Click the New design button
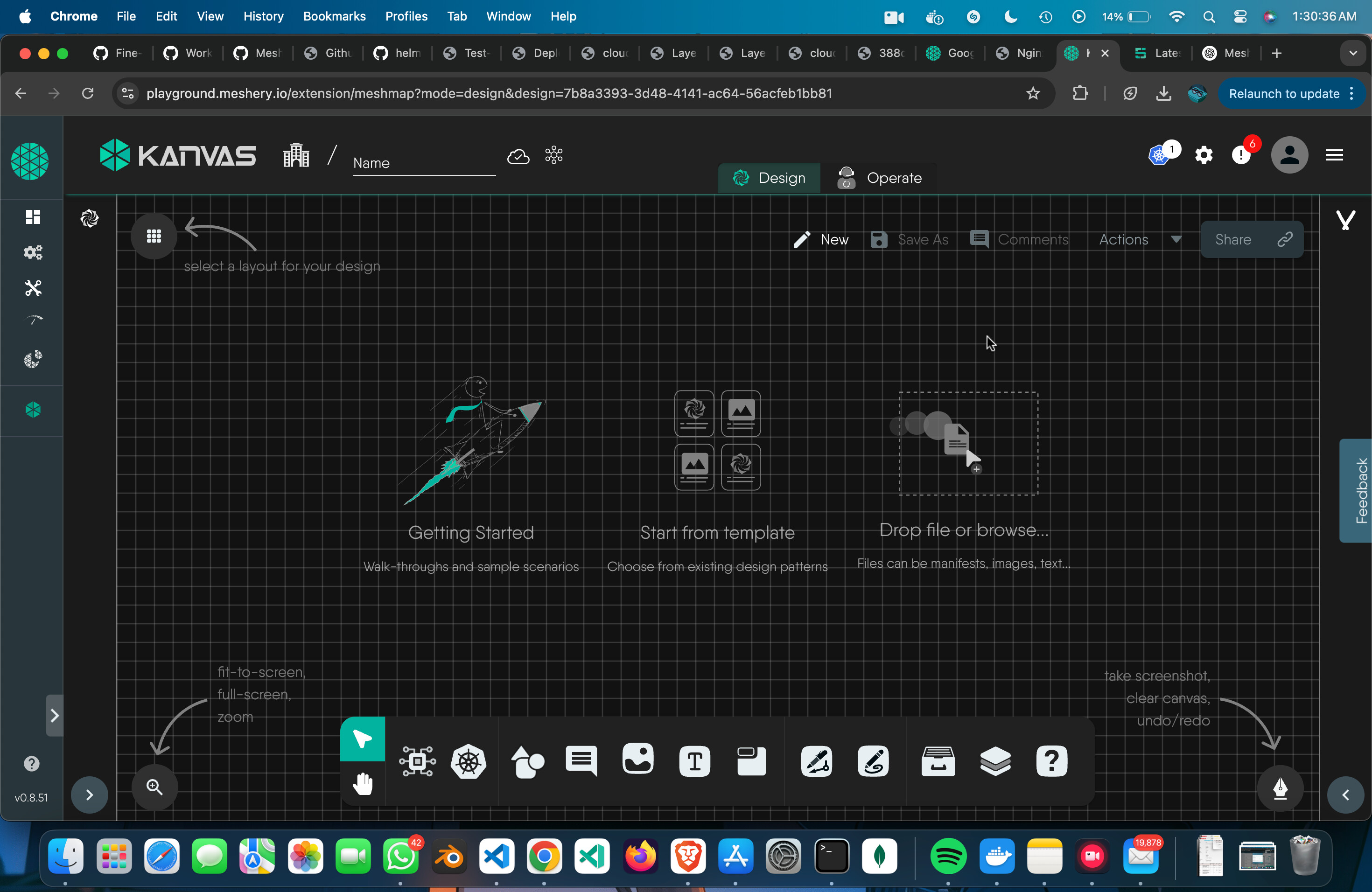This screenshot has height=892, width=1372. (x=820, y=240)
